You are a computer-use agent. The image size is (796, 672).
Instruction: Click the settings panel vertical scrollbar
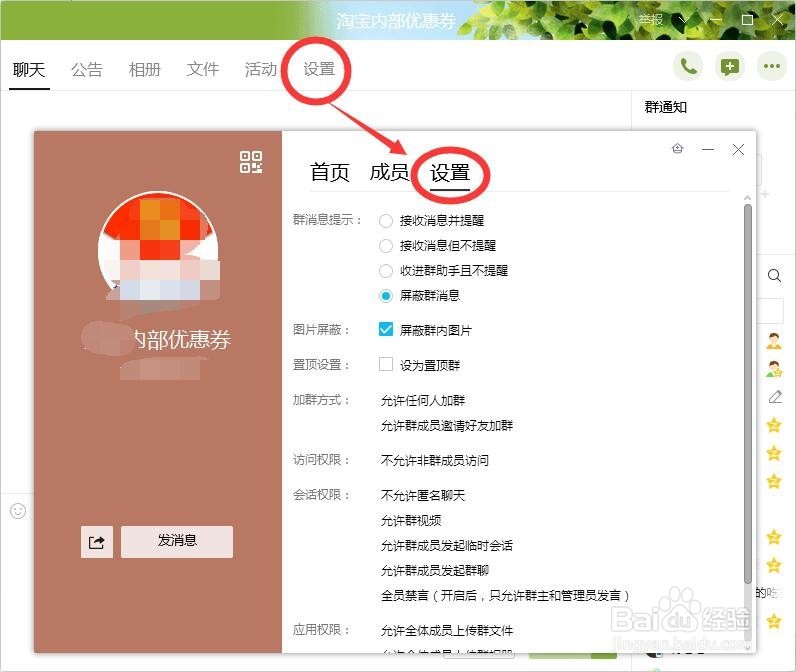click(747, 394)
